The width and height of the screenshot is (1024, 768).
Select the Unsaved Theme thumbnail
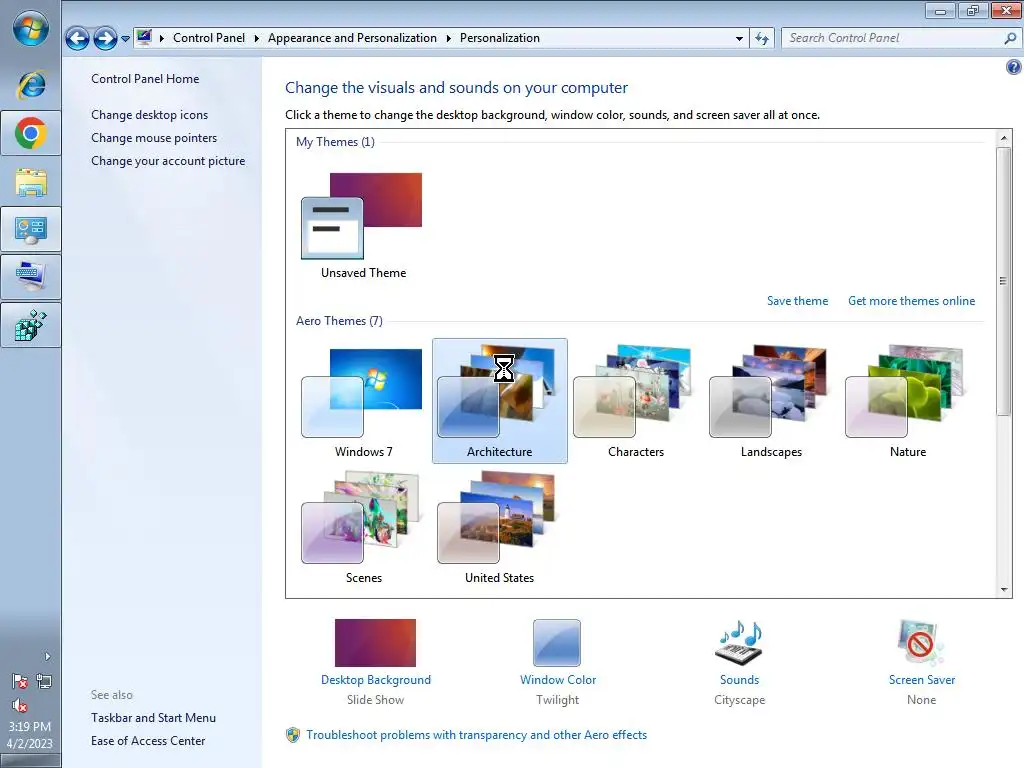pyautogui.click(x=363, y=216)
